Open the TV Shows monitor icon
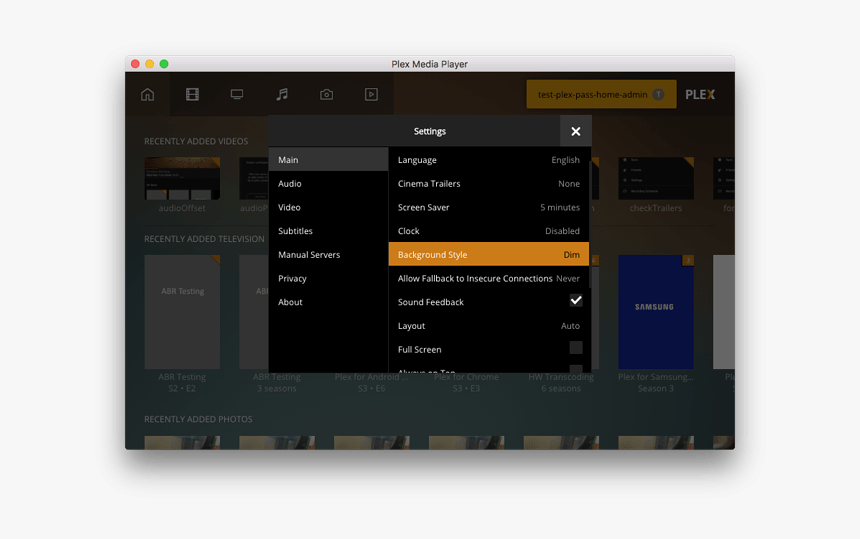Viewport: 860px width, 539px height. pos(237,95)
